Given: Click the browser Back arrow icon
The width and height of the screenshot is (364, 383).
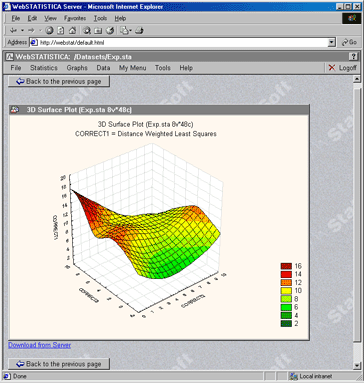Looking at the screenshot, I should click(14, 31).
